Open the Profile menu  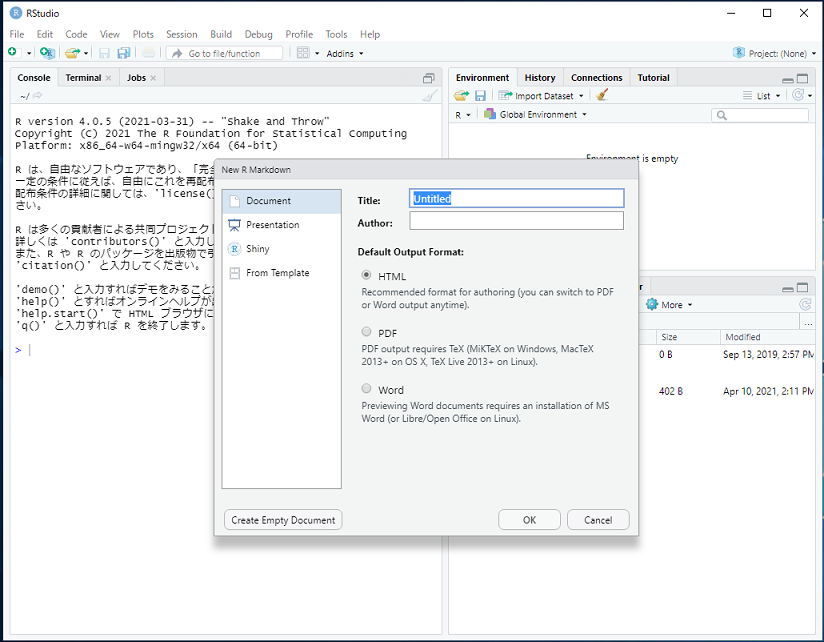(299, 34)
